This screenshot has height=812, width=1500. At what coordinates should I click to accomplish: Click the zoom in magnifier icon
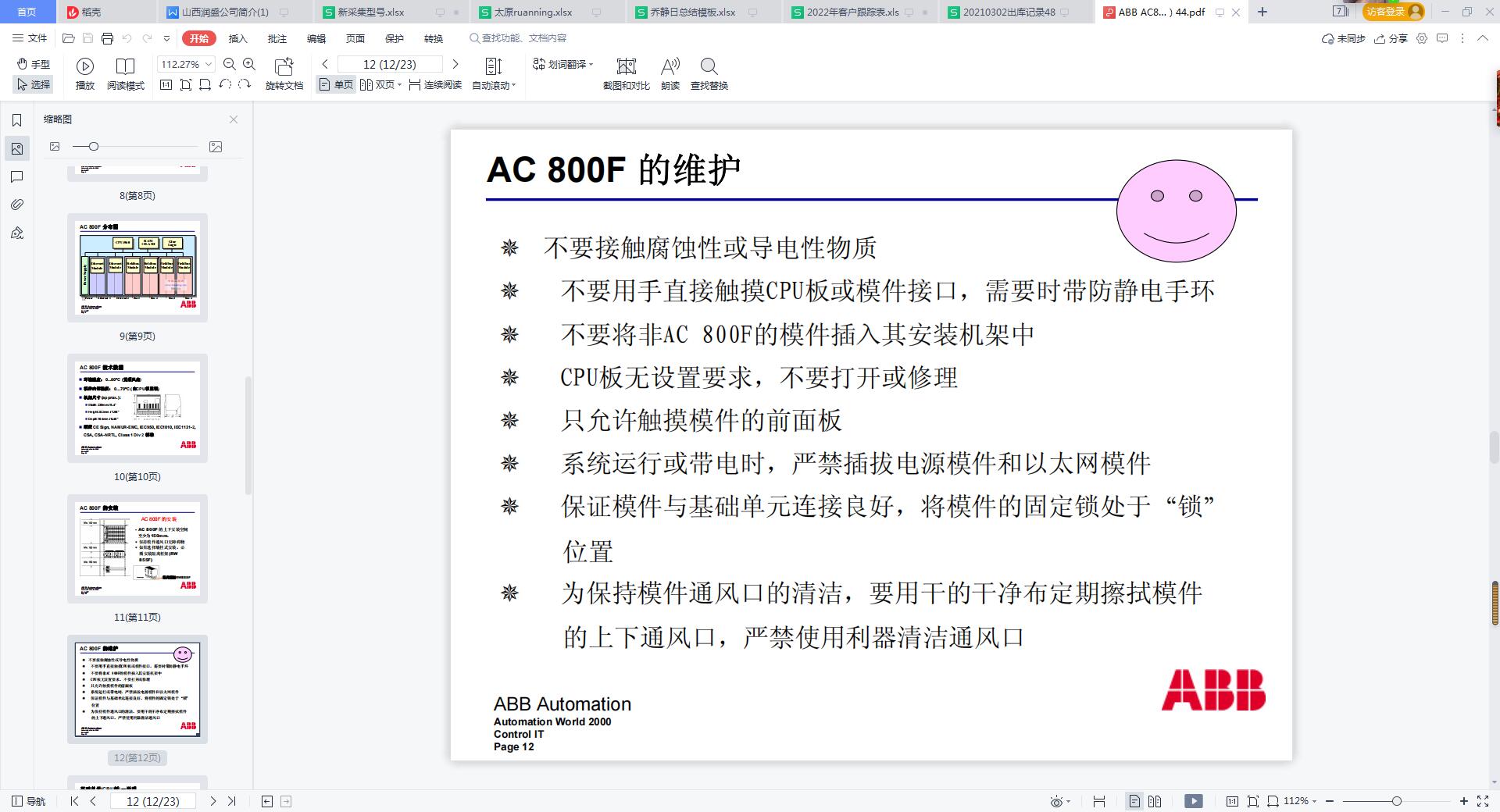(x=249, y=64)
